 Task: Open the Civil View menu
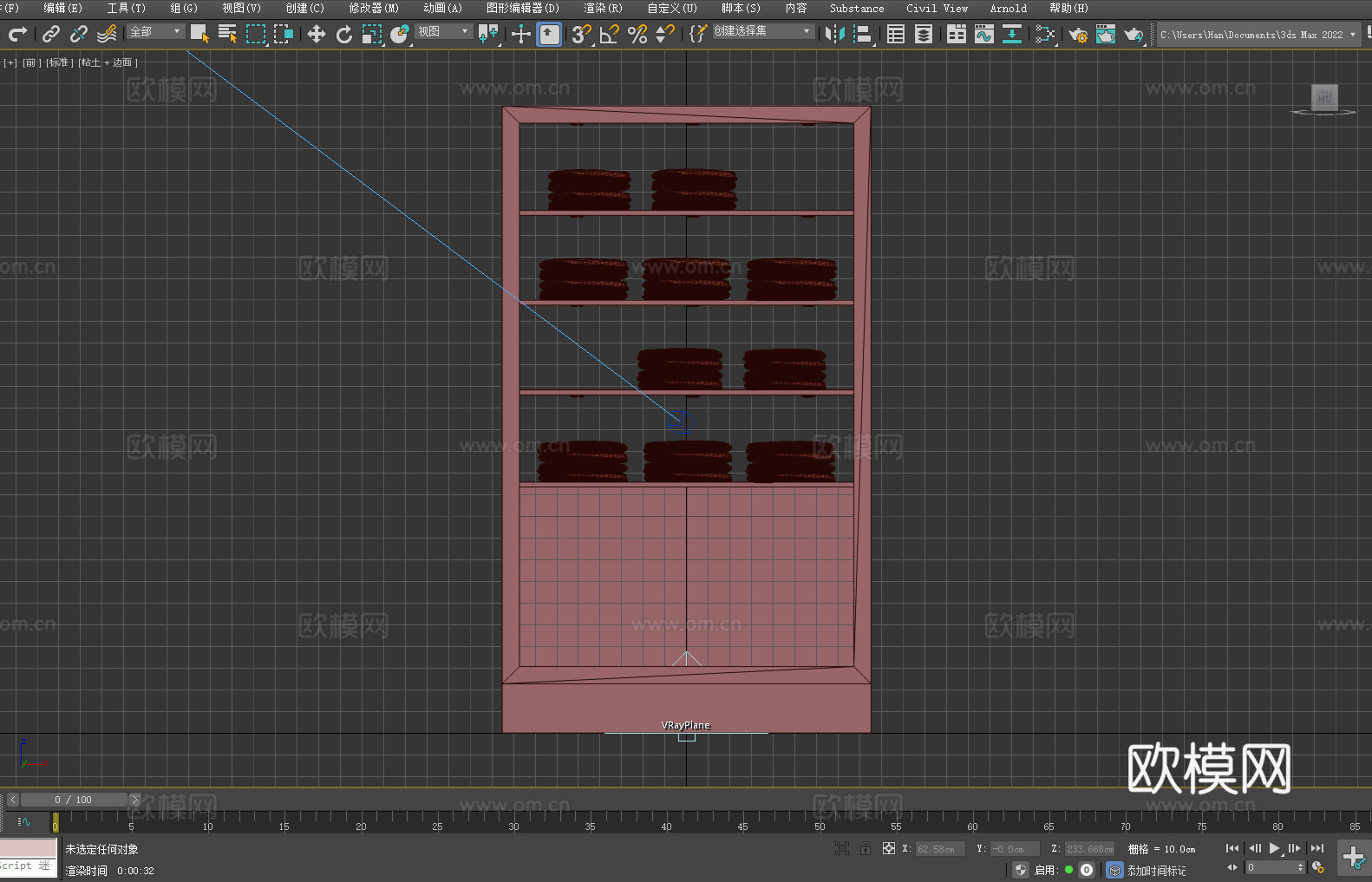[x=937, y=8]
